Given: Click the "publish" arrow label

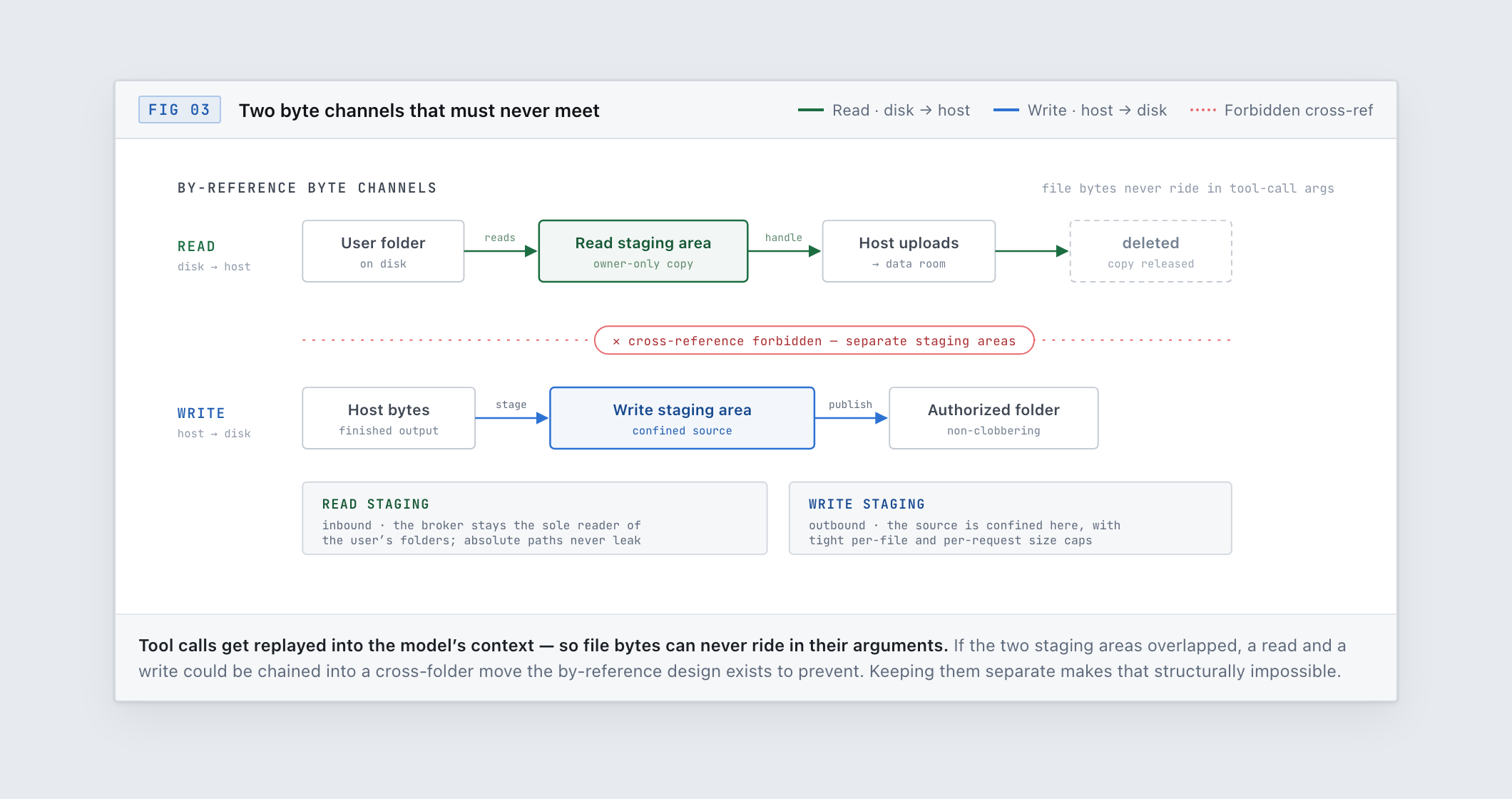Looking at the screenshot, I should [850, 404].
